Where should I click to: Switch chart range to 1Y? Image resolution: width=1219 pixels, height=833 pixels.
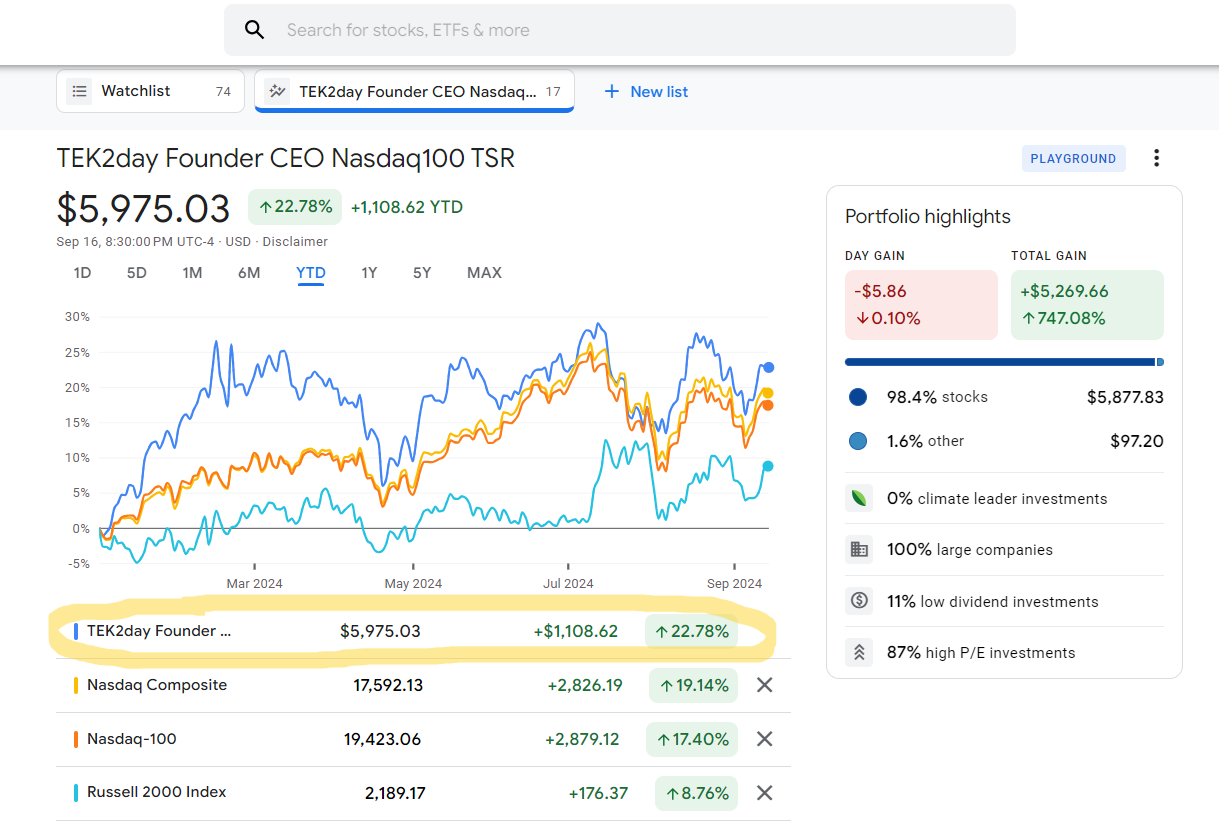pyautogui.click(x=369, y=273)
